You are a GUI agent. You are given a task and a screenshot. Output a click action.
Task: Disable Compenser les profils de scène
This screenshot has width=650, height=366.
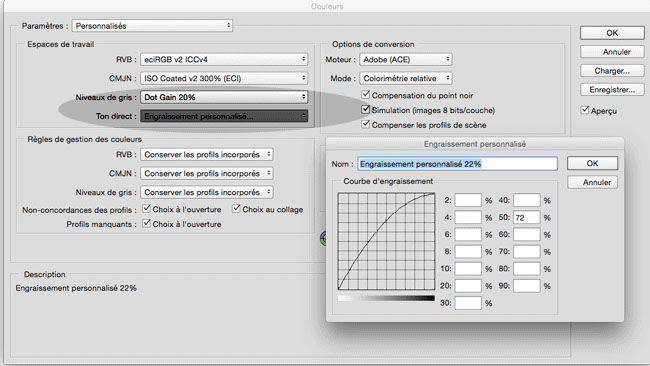click(x=366, y=124)
